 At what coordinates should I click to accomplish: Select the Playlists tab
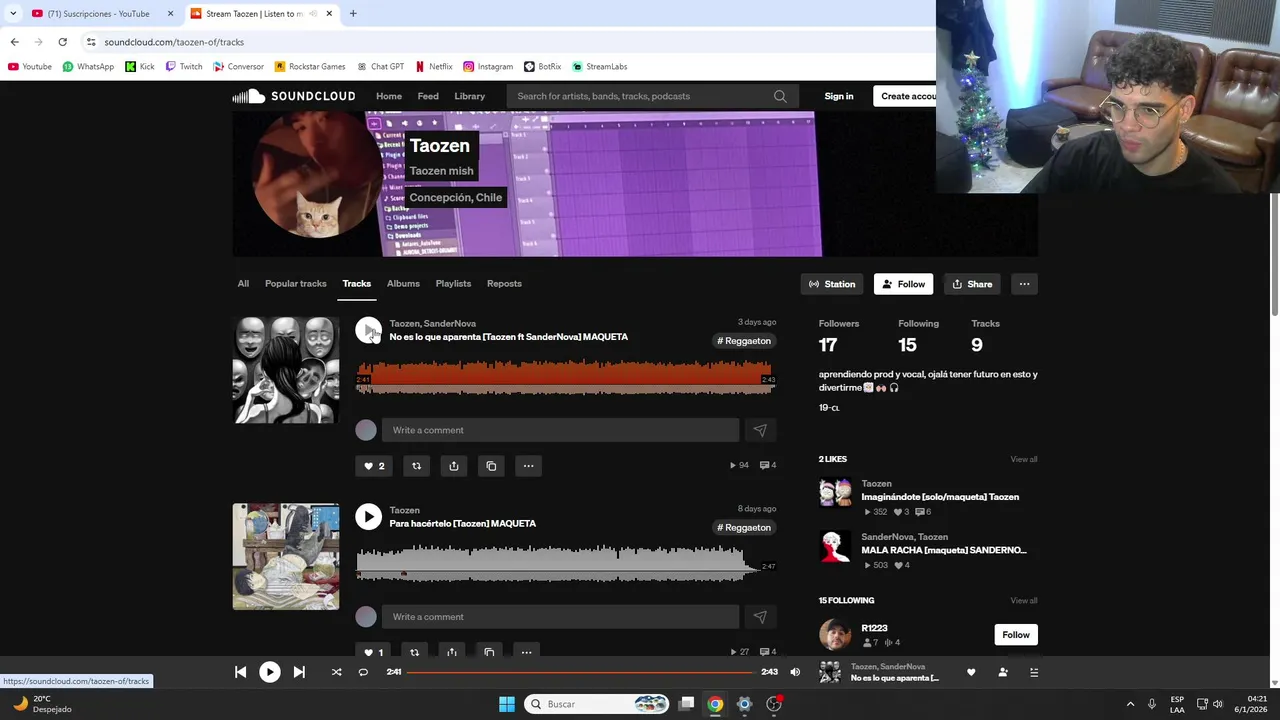tap(453, 284)
